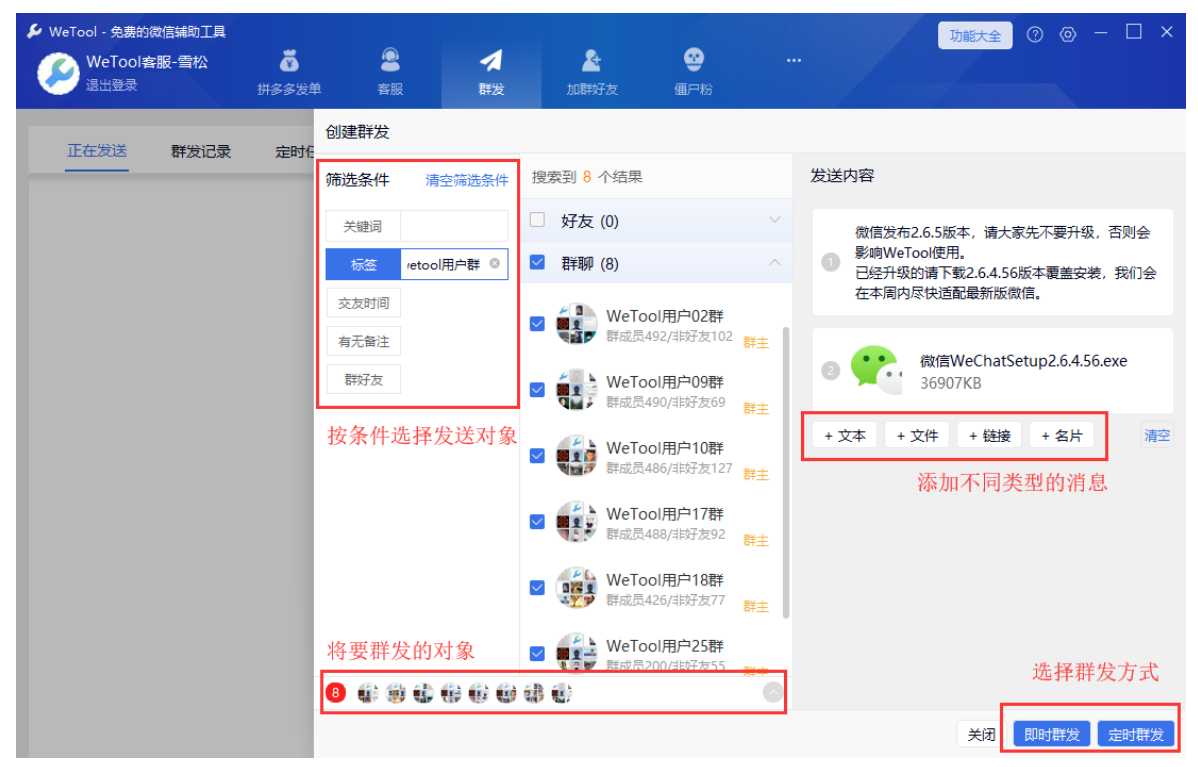Click 退出登录 to log out
The image size is (1198, 767).
pos(112,86)
